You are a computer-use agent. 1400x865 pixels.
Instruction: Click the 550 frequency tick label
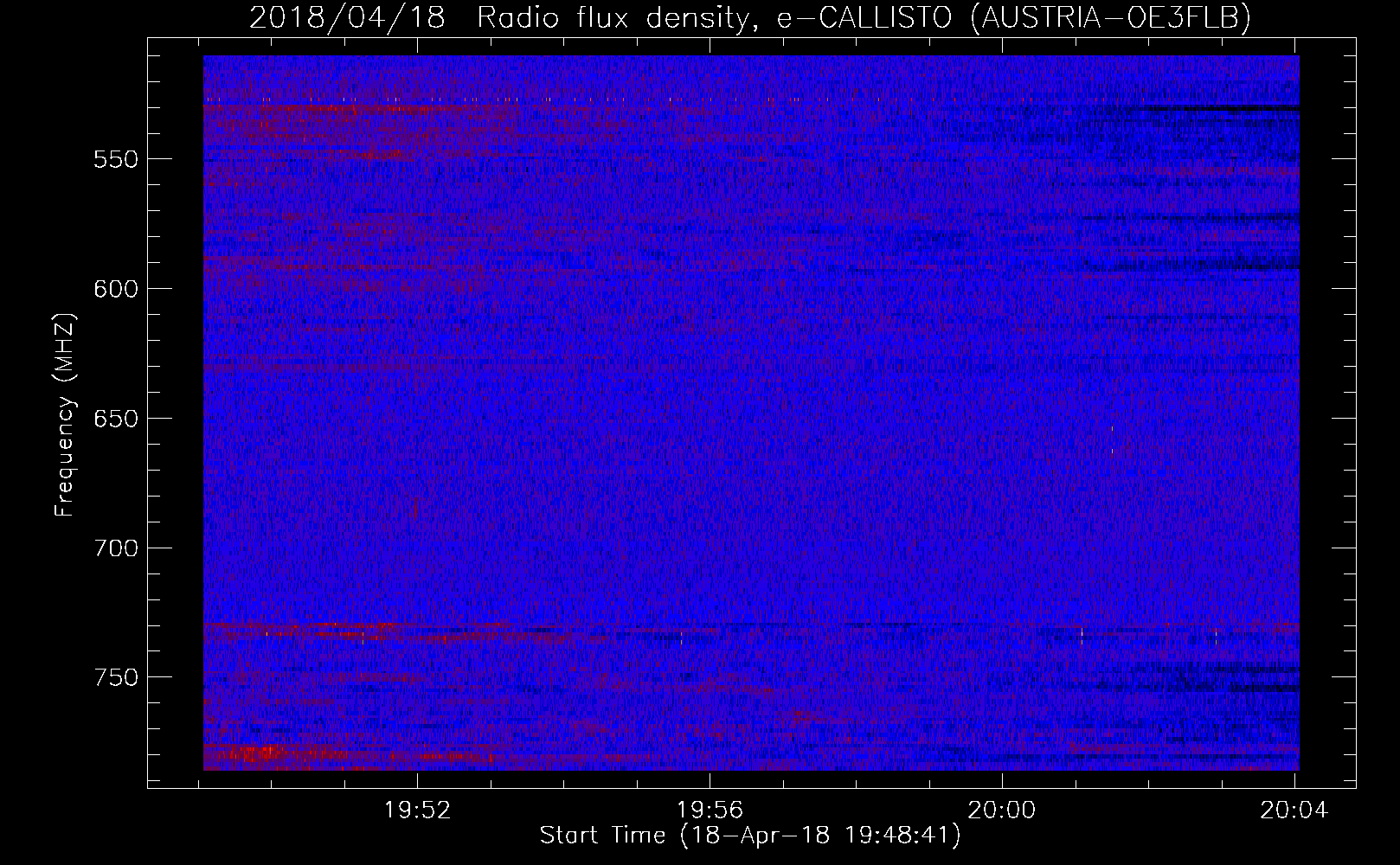pyautogui.click(x=116, y=159)
